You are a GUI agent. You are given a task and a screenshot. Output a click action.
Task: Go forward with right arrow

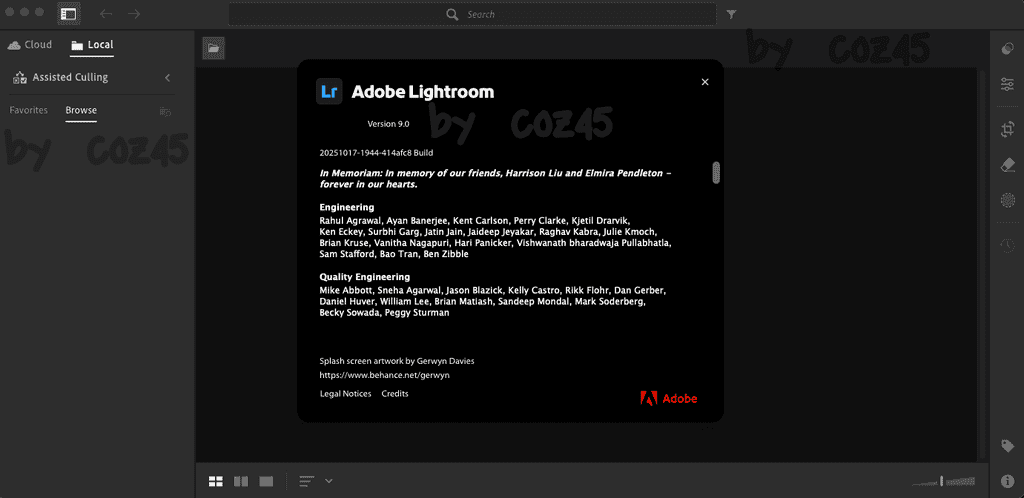134,14
